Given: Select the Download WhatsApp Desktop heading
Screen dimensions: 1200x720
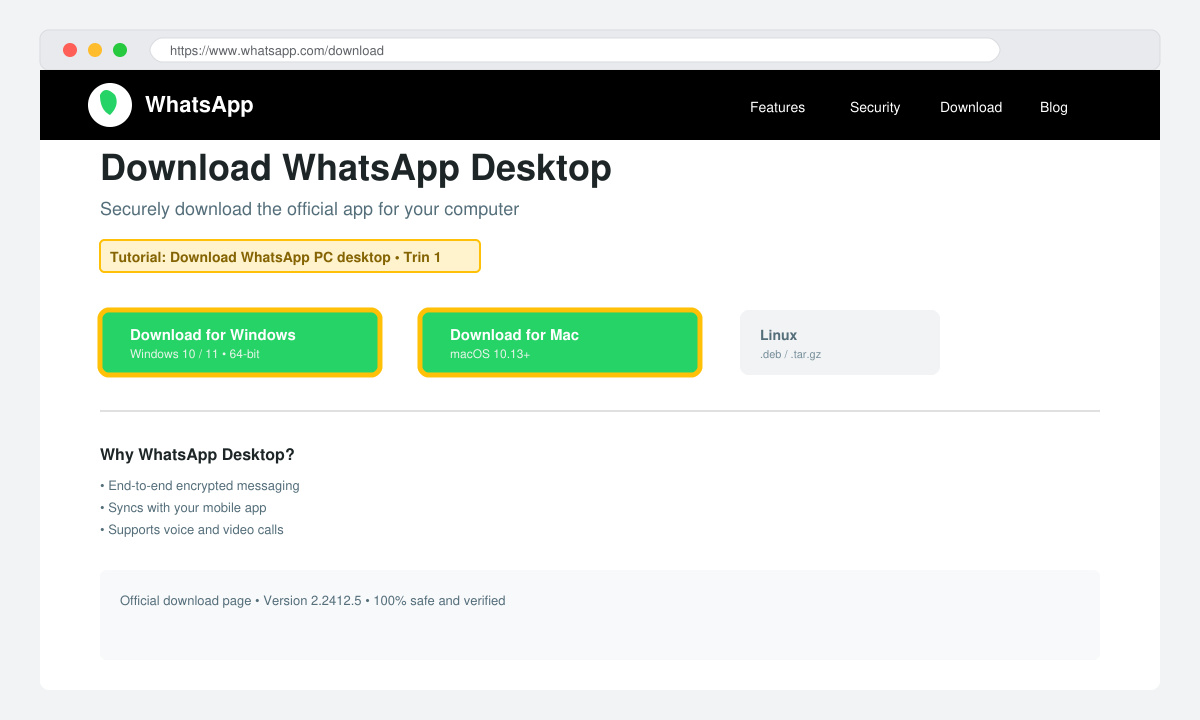Looking at the screenshot, I should coord(356,168).
